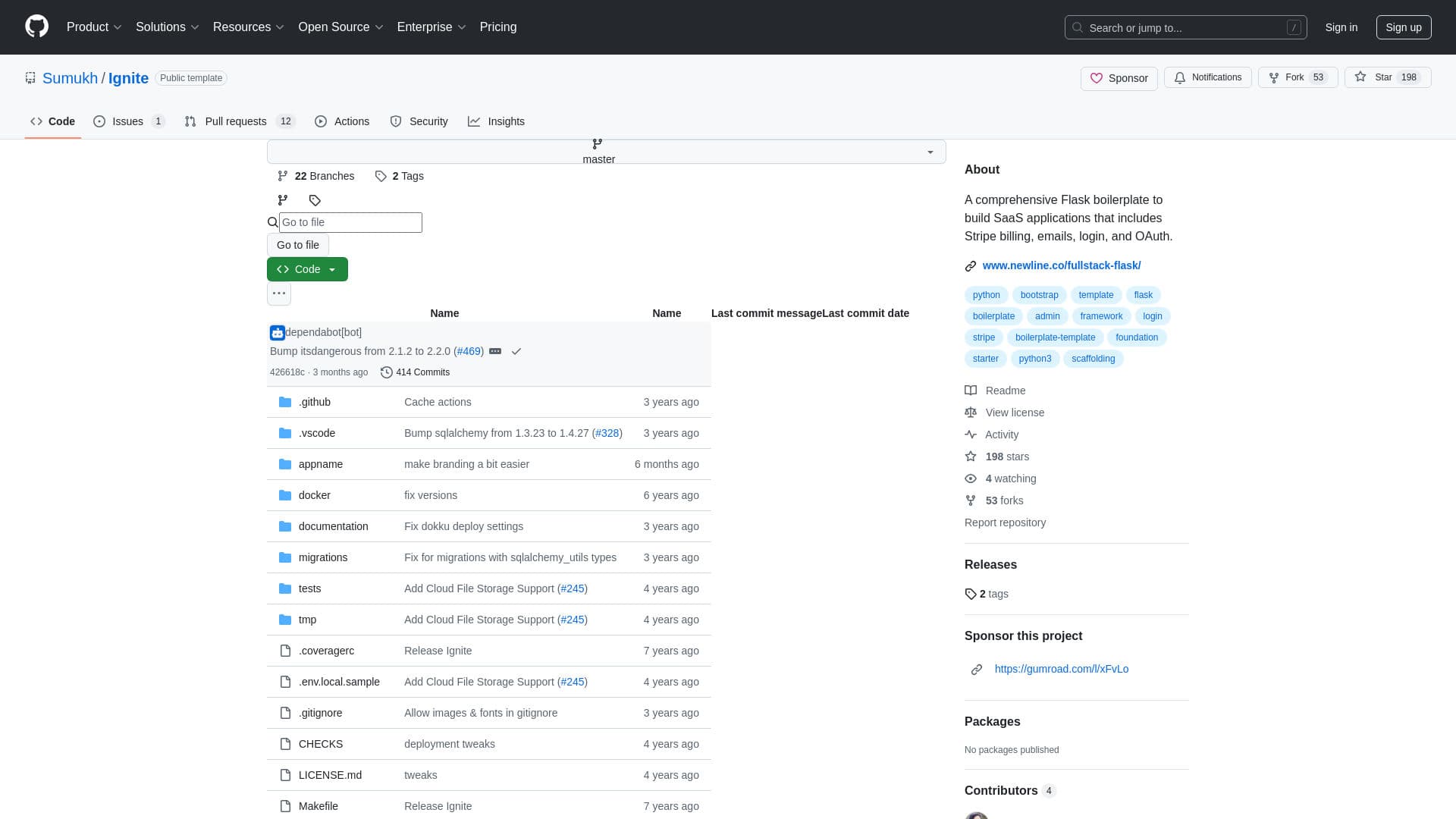Click the tag icon beside 2 tags in Releases

(971, 594)
